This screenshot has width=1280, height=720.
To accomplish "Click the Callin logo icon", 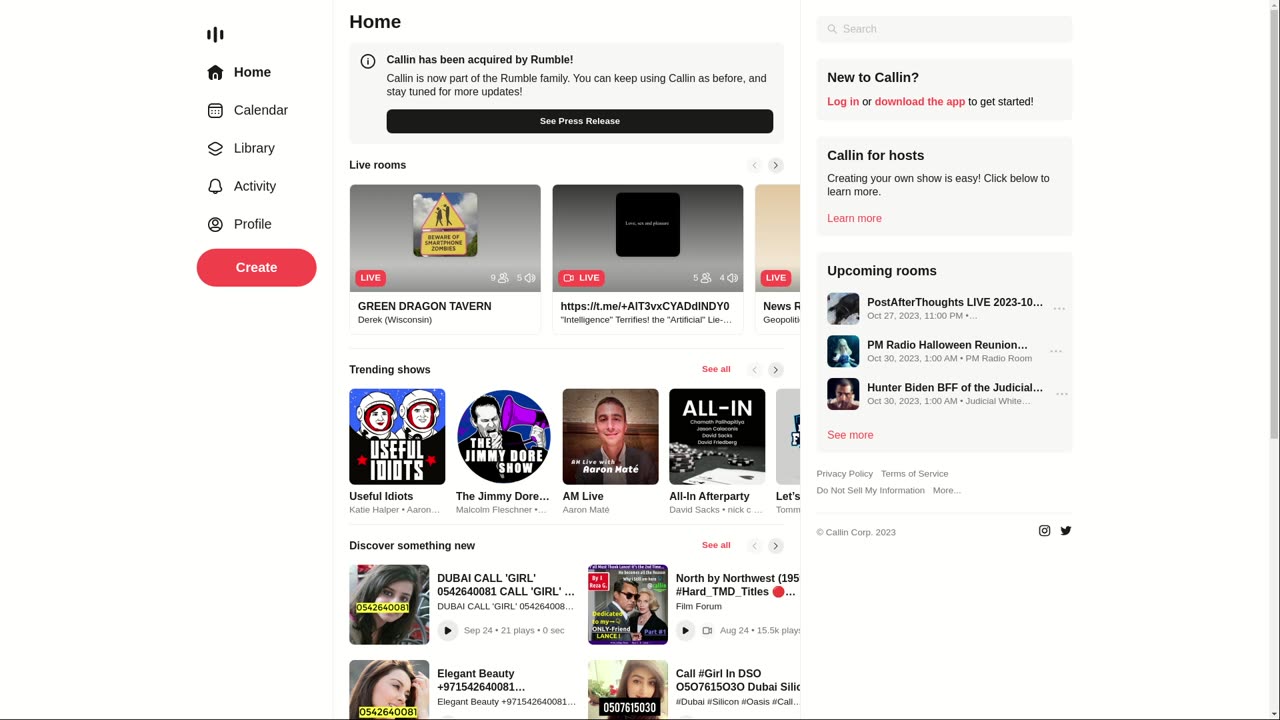I will (215, 35).
